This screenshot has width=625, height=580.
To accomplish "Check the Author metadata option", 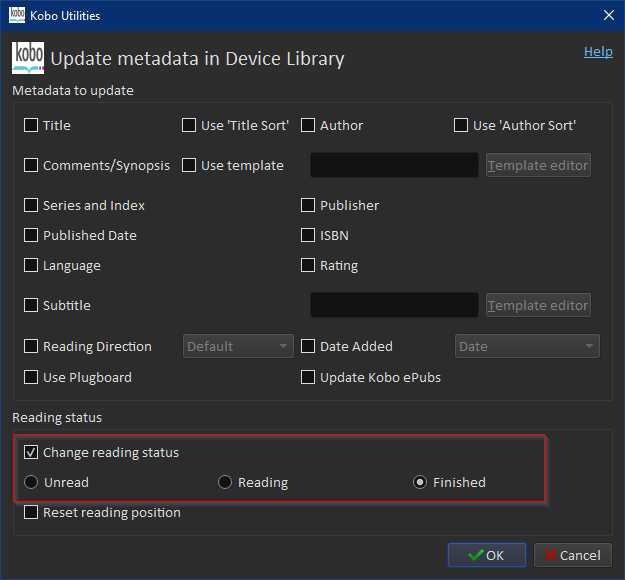I will 309,126.
